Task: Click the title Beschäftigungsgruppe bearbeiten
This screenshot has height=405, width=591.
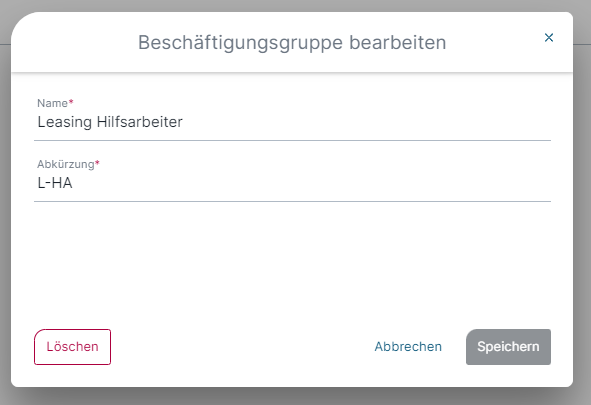Action: click(x=292, y=42)
